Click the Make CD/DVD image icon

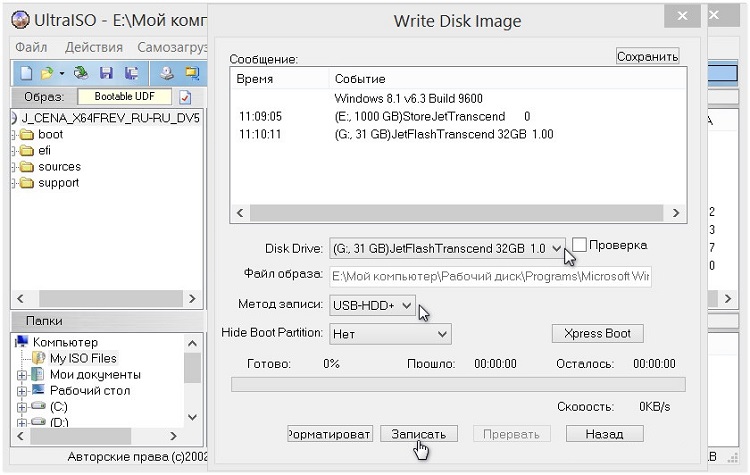pos(166,73)
